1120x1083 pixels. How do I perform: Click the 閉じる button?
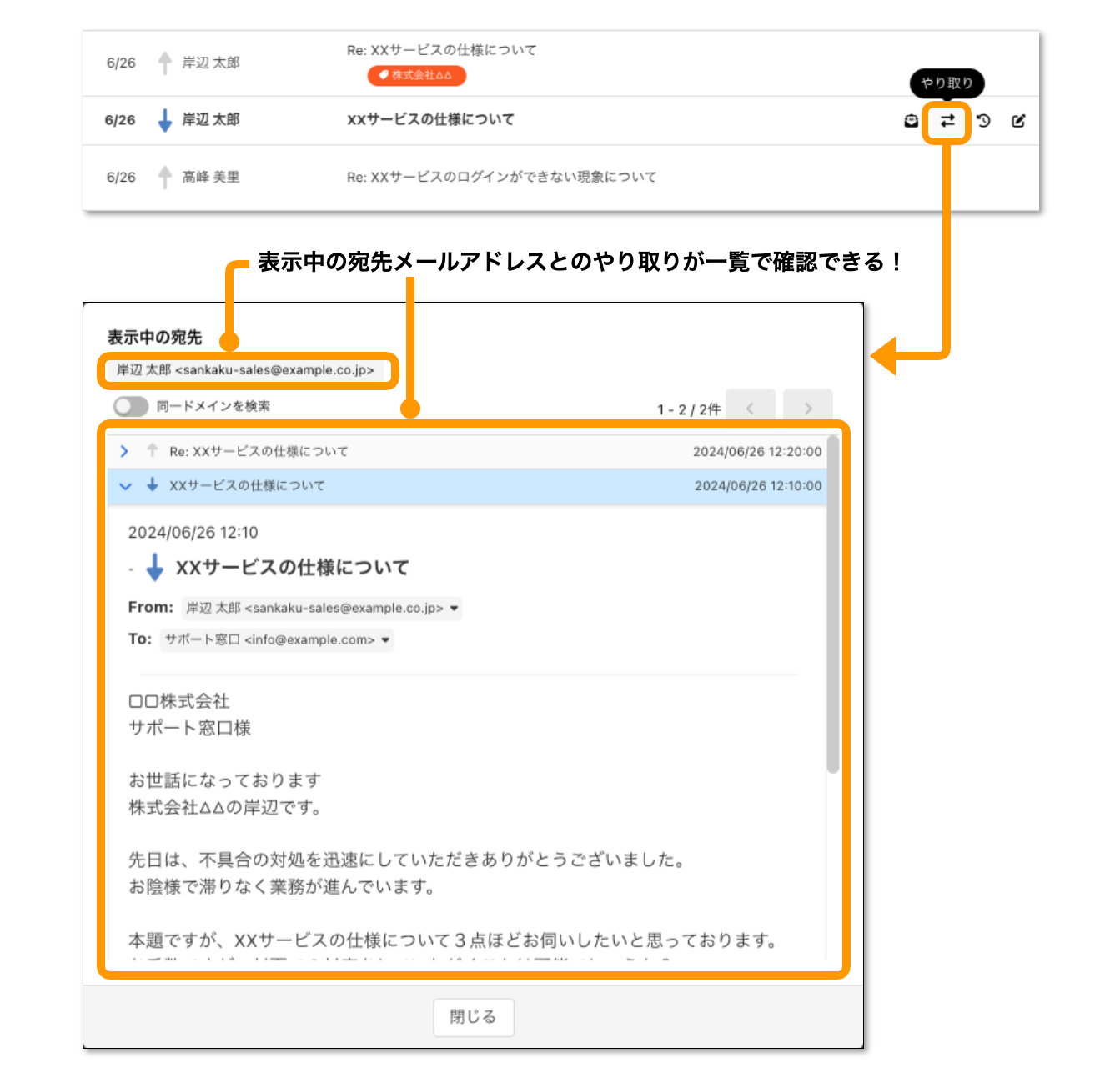473,1017
